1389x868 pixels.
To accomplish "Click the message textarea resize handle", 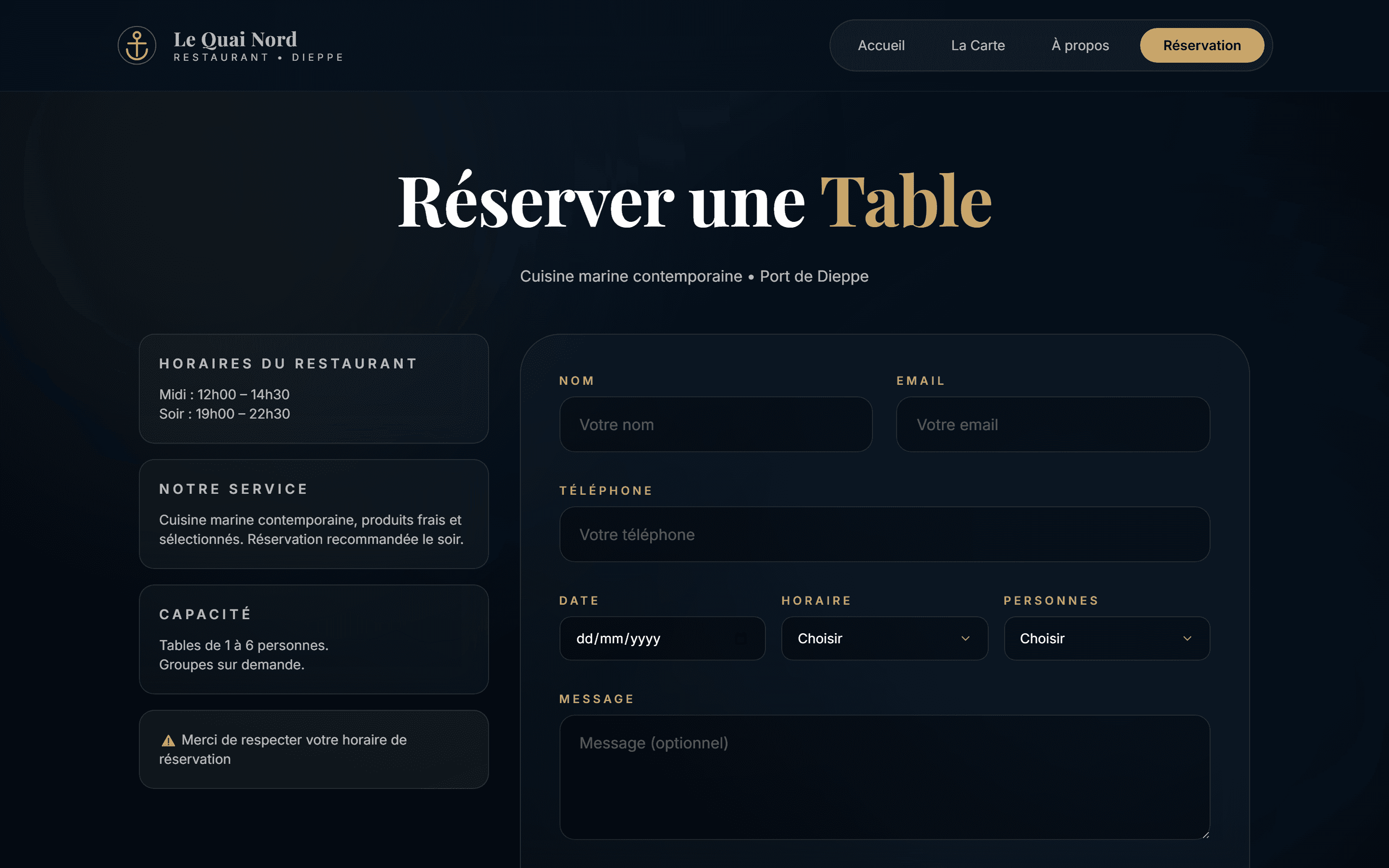I will click(x=1205, y=835).
